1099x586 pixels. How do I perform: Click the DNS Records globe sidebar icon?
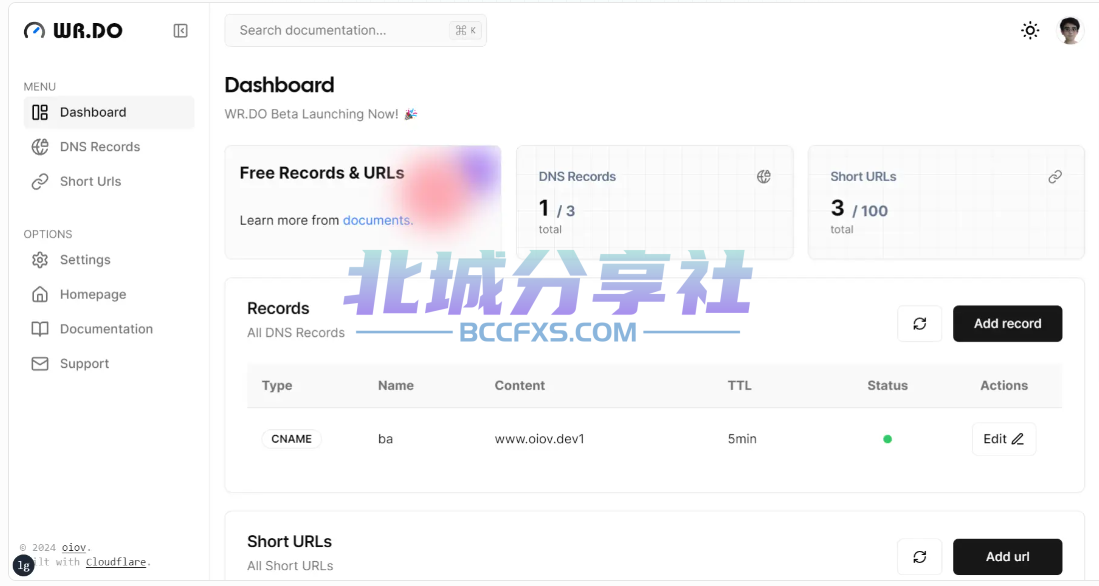[x=40, y=146]
